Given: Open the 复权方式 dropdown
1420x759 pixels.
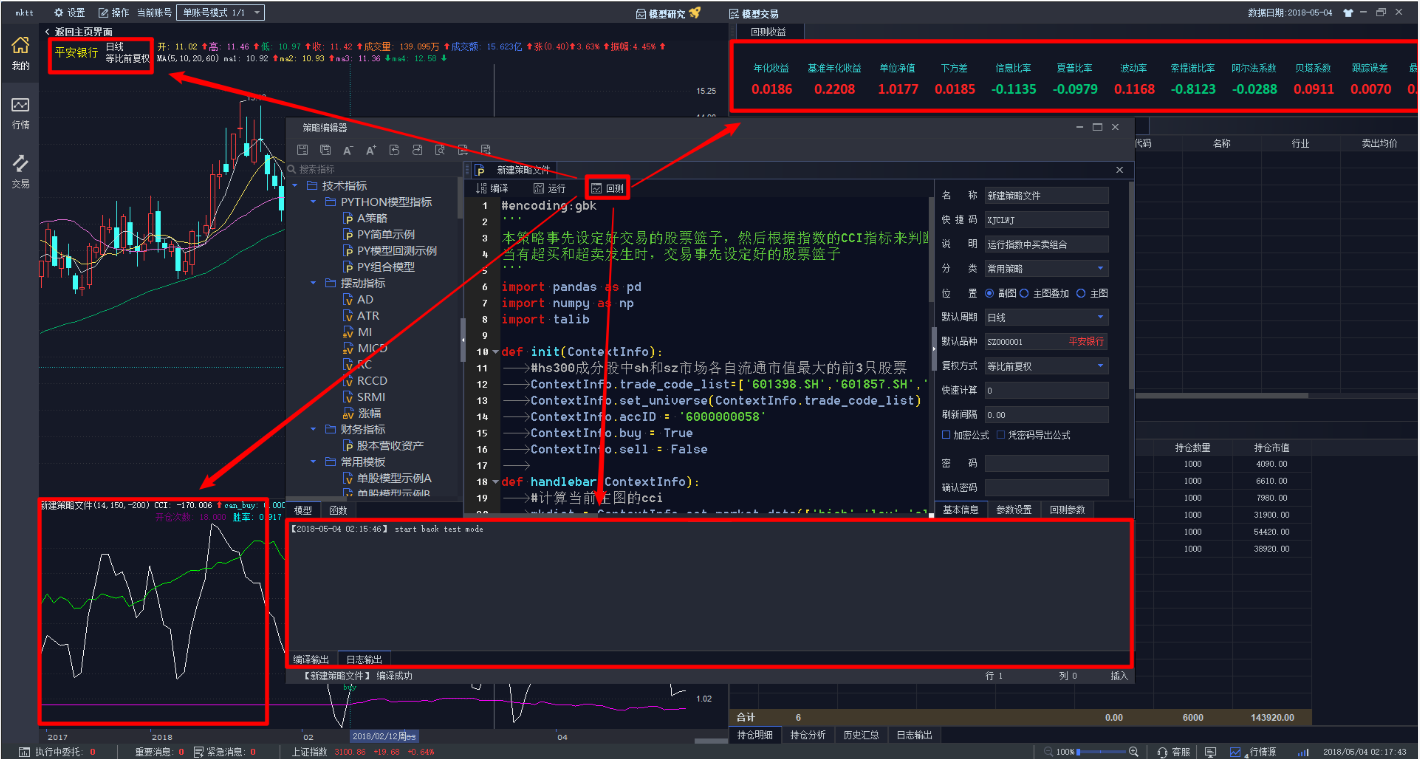Looking at the screenshot, I should click(x=1046, y=366).
